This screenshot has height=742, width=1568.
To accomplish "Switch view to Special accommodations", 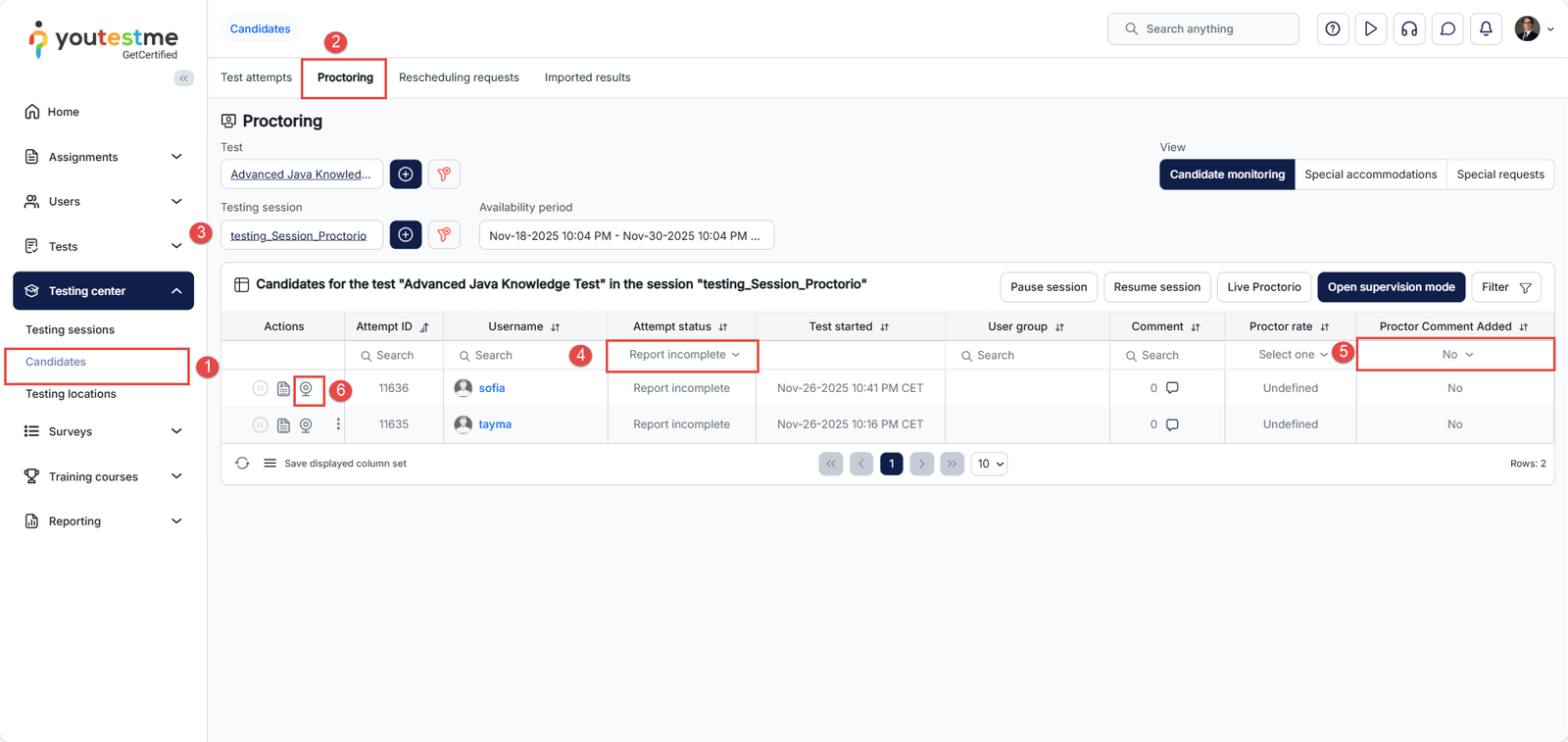I will 1370,174.
